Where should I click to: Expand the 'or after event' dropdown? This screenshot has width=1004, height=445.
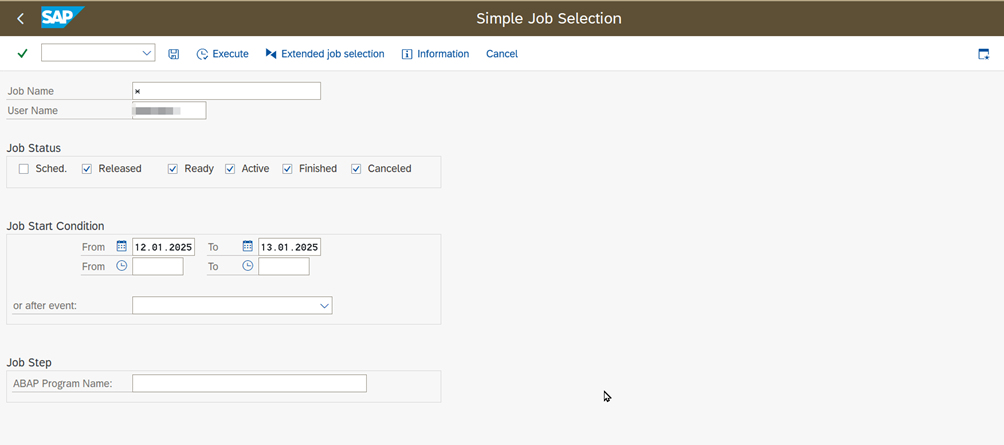pyautogui.click(x=324, y=306)
